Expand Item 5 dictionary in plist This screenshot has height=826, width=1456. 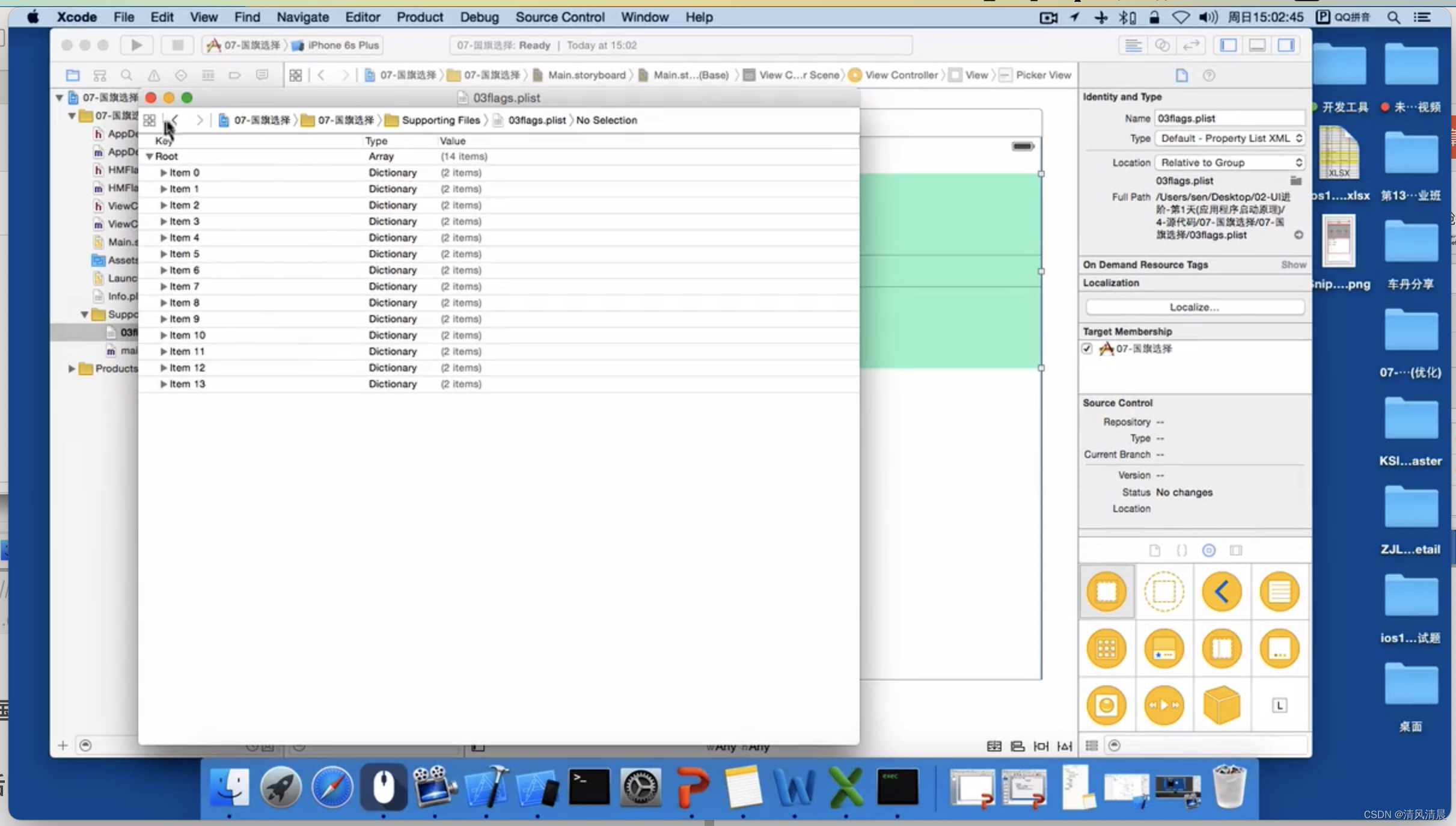tap(163, 253)
